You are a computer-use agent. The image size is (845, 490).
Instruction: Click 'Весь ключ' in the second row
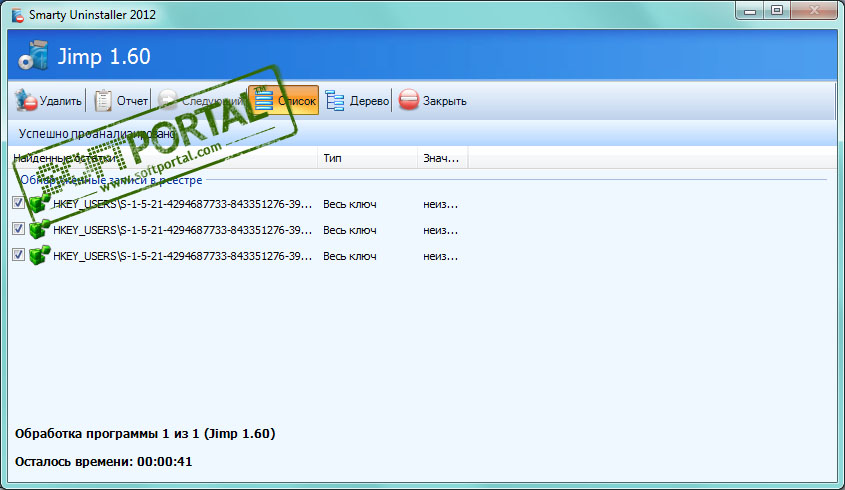(350, 230)
